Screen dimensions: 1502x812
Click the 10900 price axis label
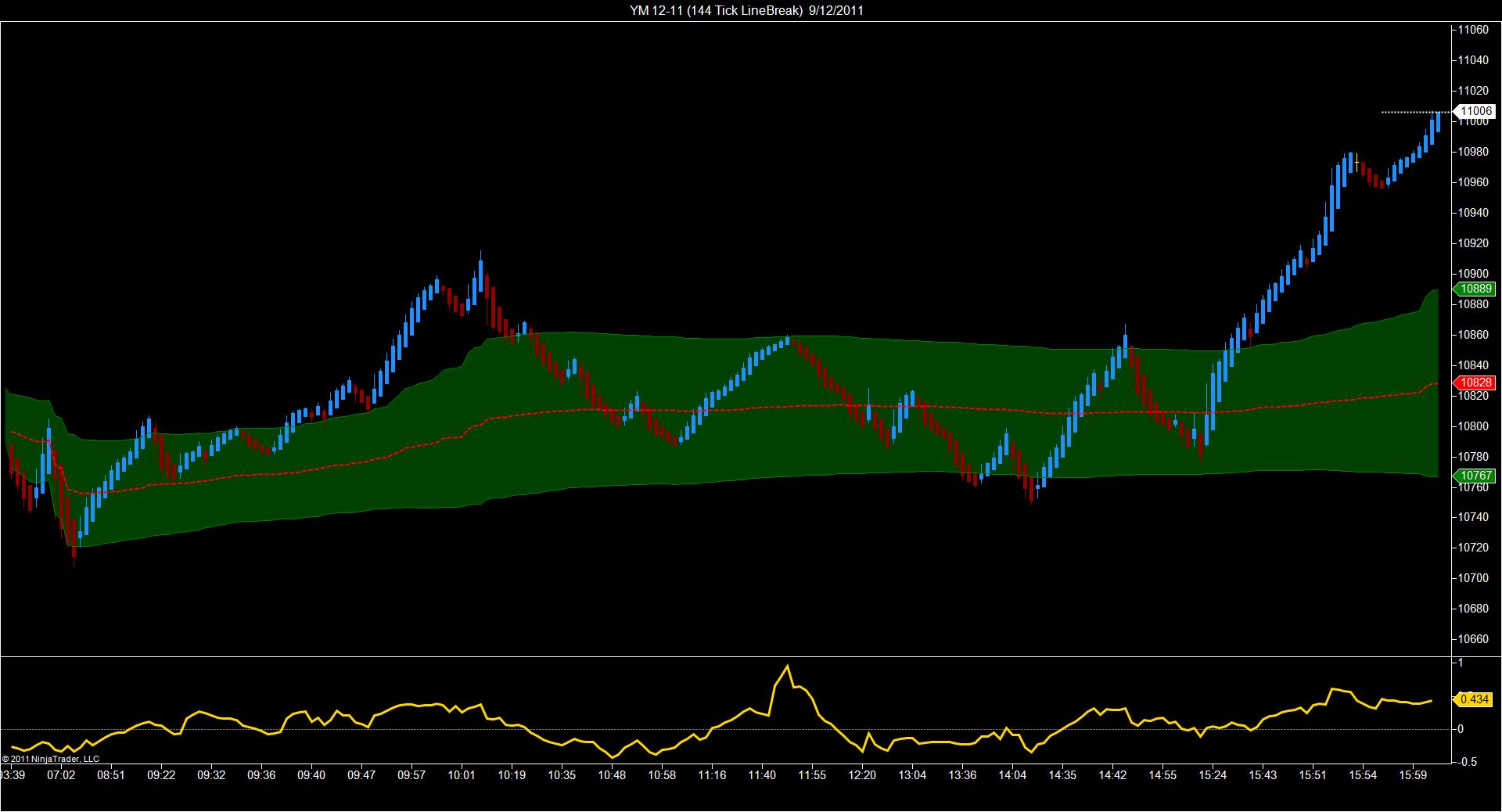(x=1472, y=274)
